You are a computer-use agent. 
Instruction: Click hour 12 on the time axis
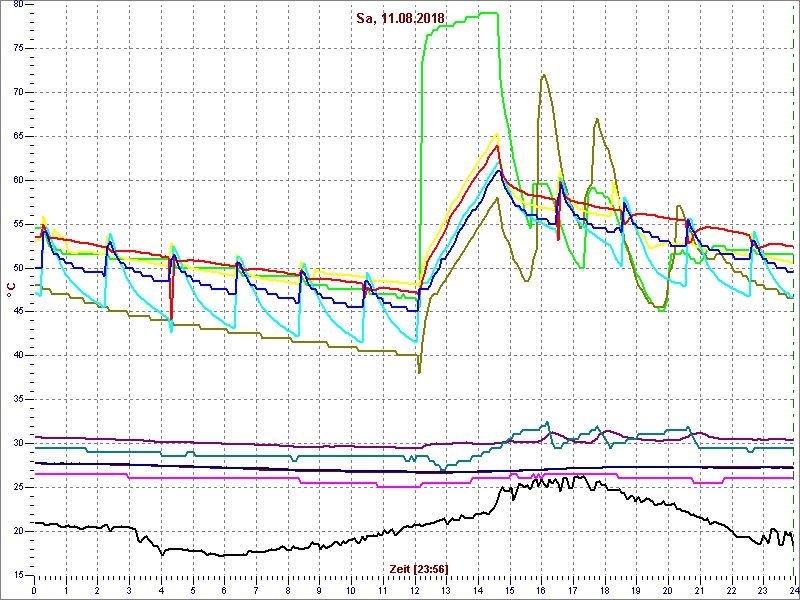414,589
